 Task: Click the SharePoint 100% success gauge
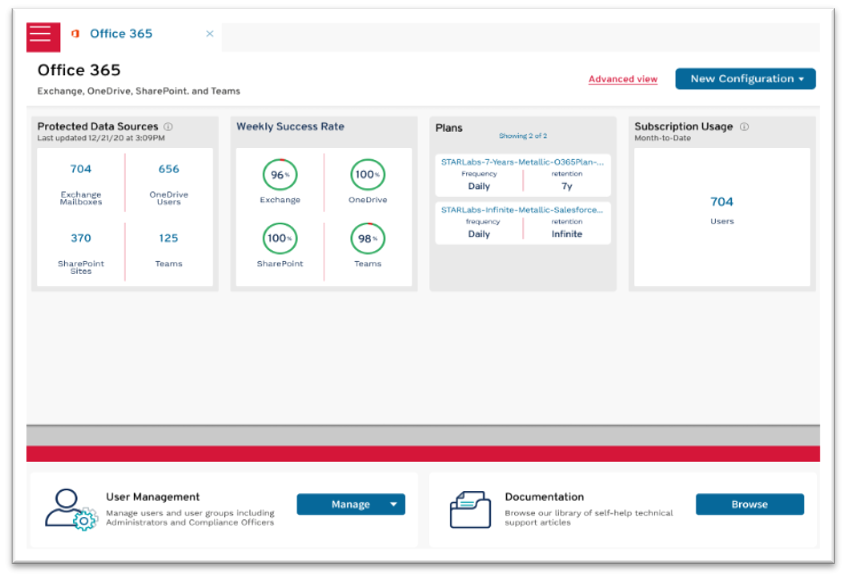[280, 238]
